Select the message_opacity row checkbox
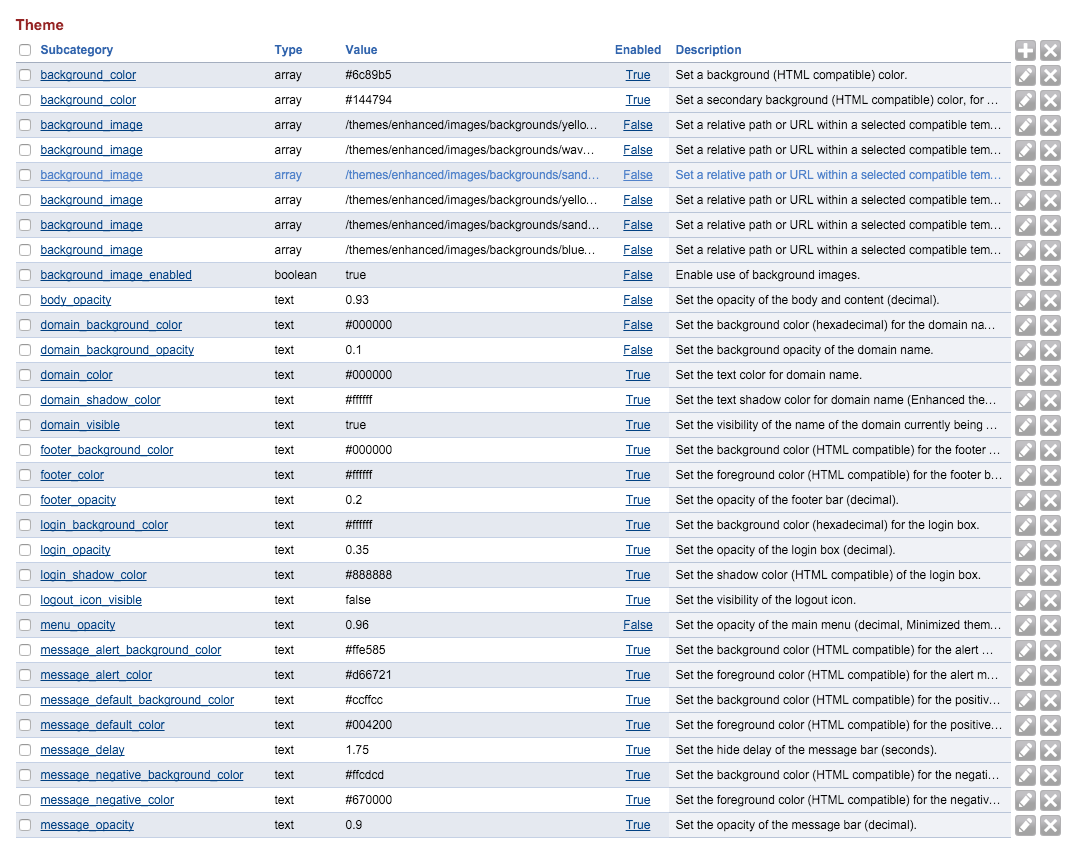 pyautogui.click(x=25, y=824)
